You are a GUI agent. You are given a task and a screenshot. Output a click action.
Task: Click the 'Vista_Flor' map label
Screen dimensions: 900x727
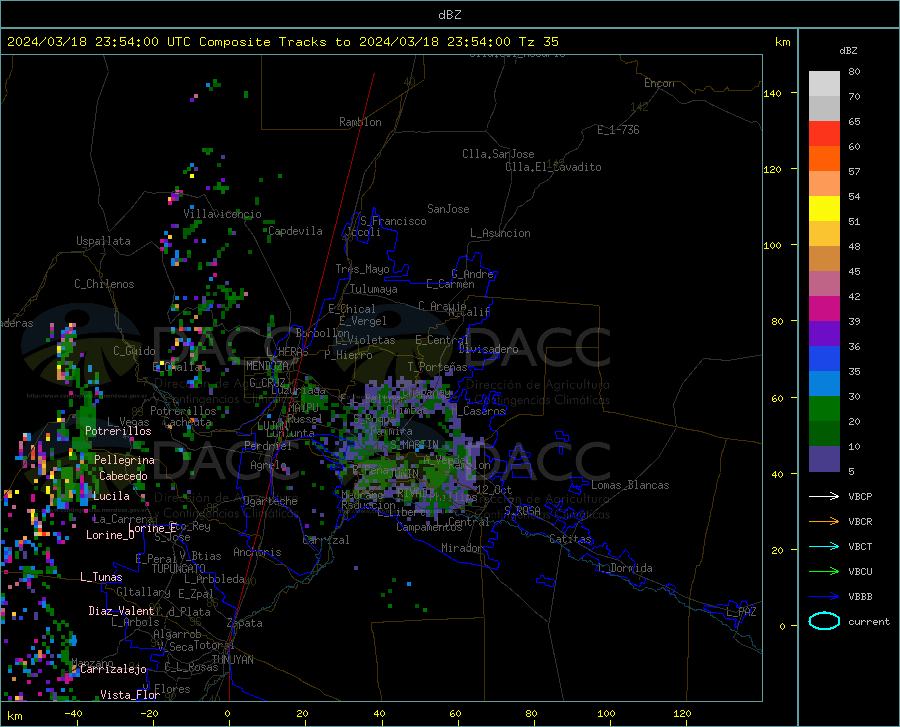(130, 695)
